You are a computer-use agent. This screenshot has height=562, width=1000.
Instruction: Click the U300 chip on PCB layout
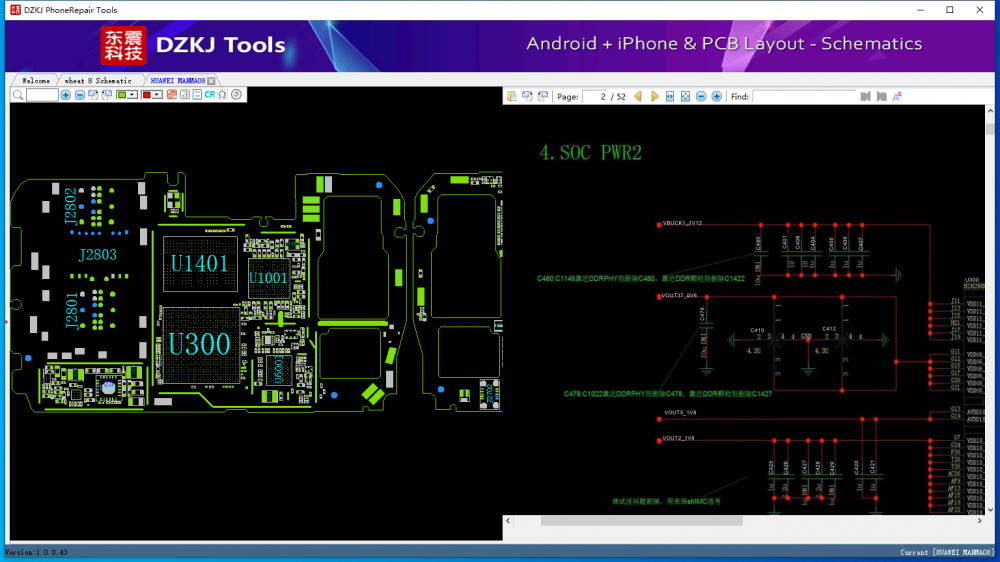(x=199, y=343)
